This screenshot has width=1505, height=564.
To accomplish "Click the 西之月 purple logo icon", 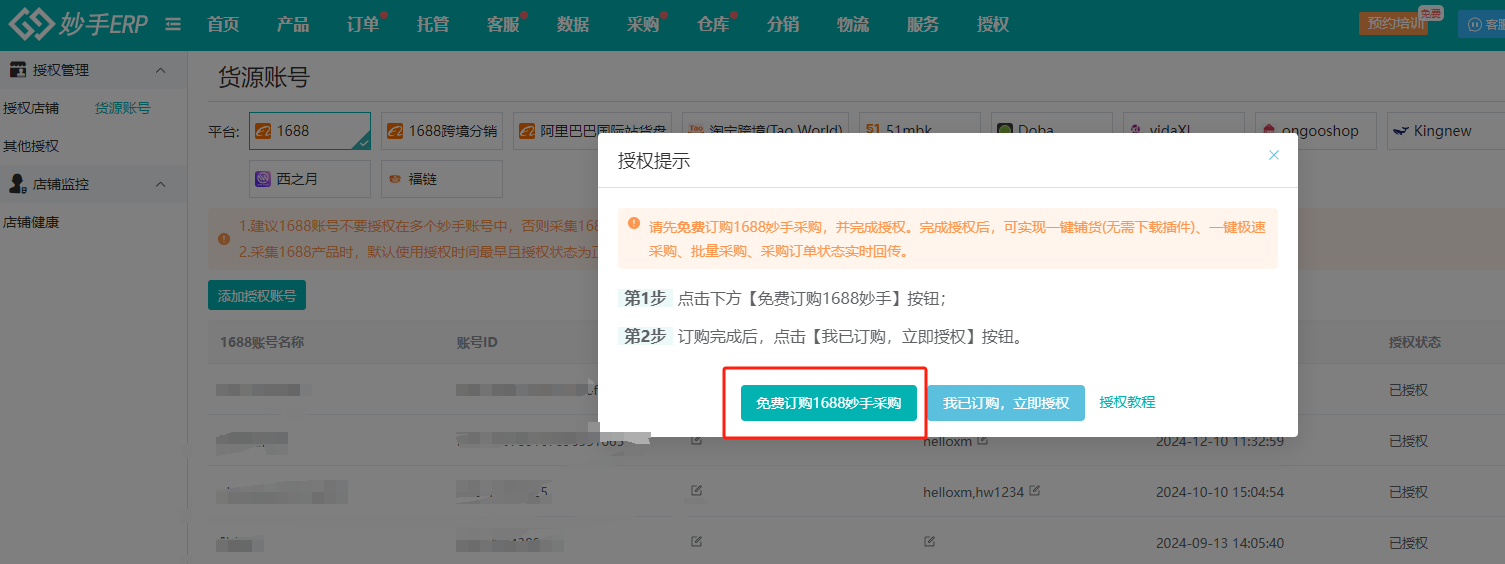I will click(x=263, y=179).
